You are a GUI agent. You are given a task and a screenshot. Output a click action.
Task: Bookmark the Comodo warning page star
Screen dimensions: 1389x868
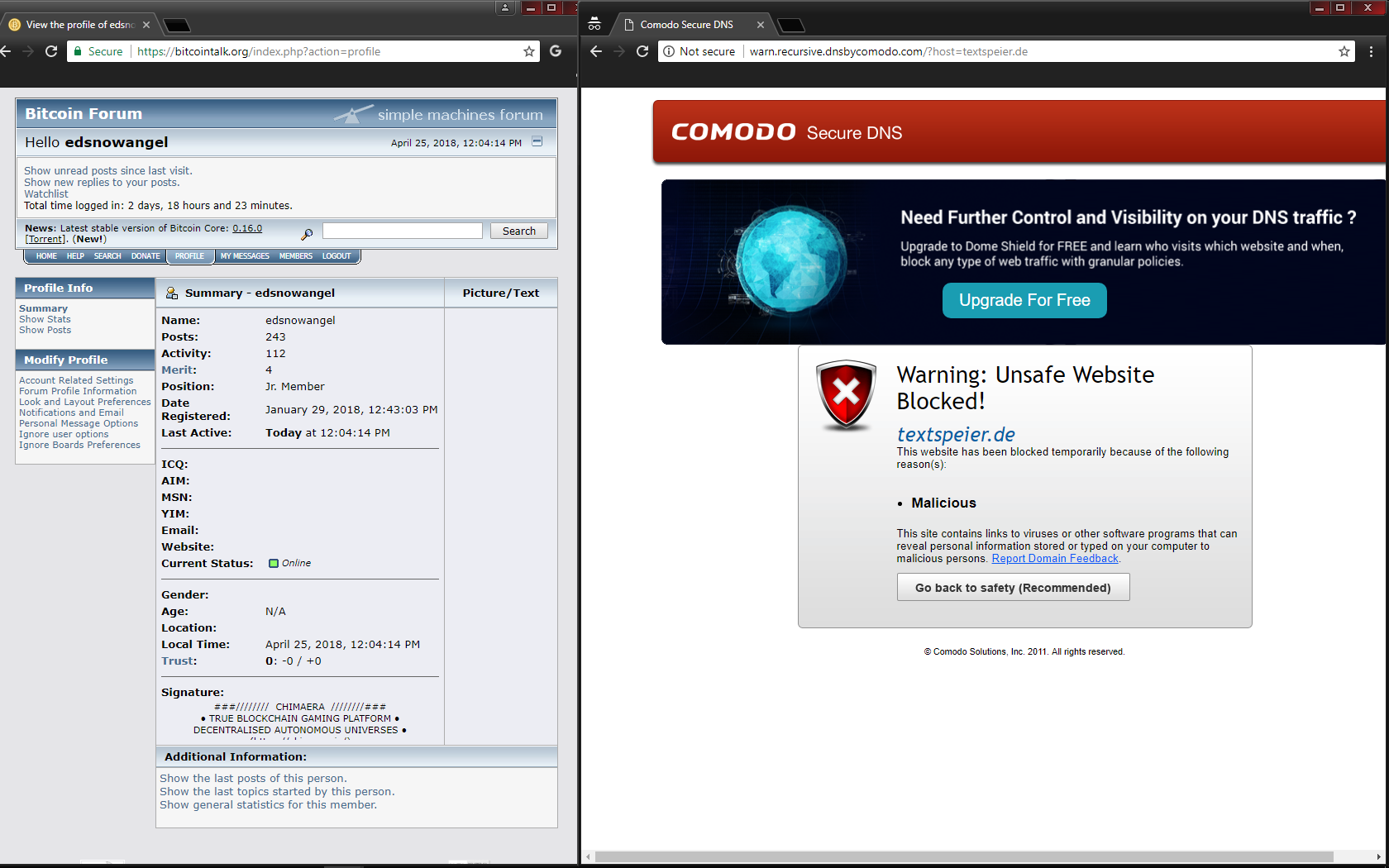[1344, 51]
